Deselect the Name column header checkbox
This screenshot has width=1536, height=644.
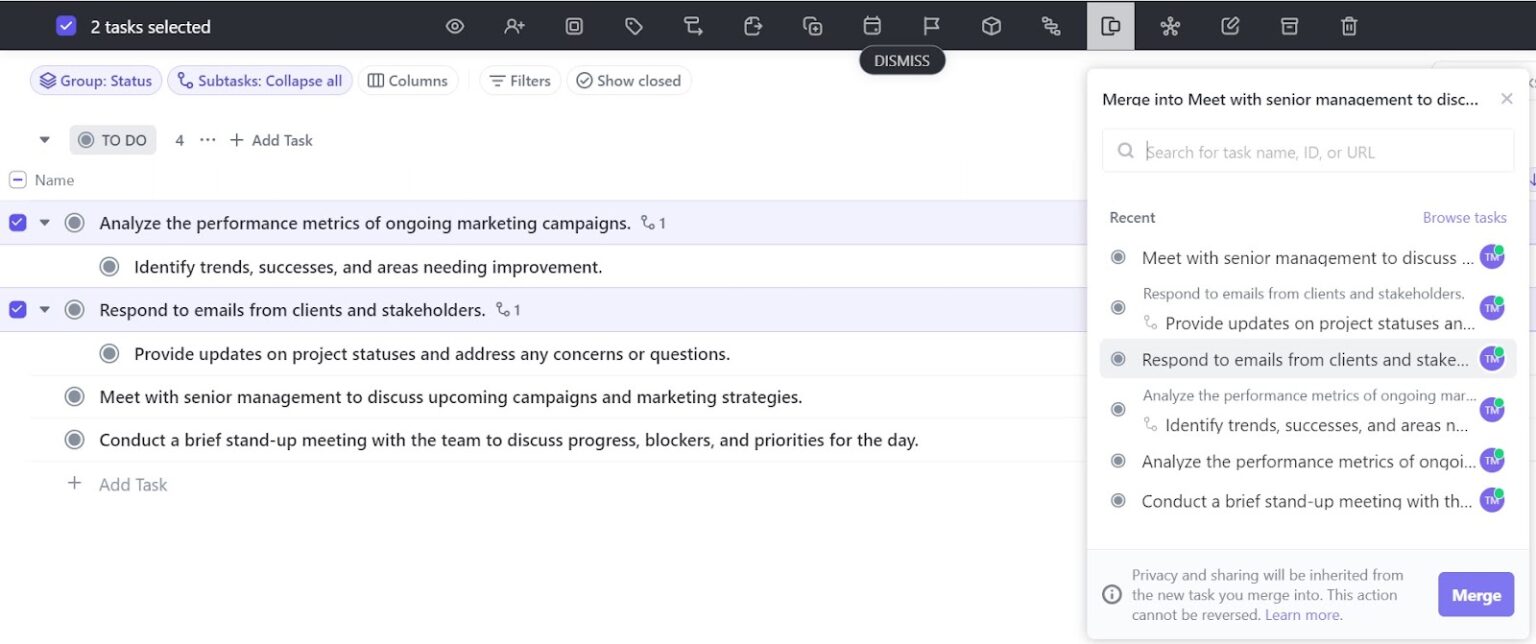coord(16,179)
